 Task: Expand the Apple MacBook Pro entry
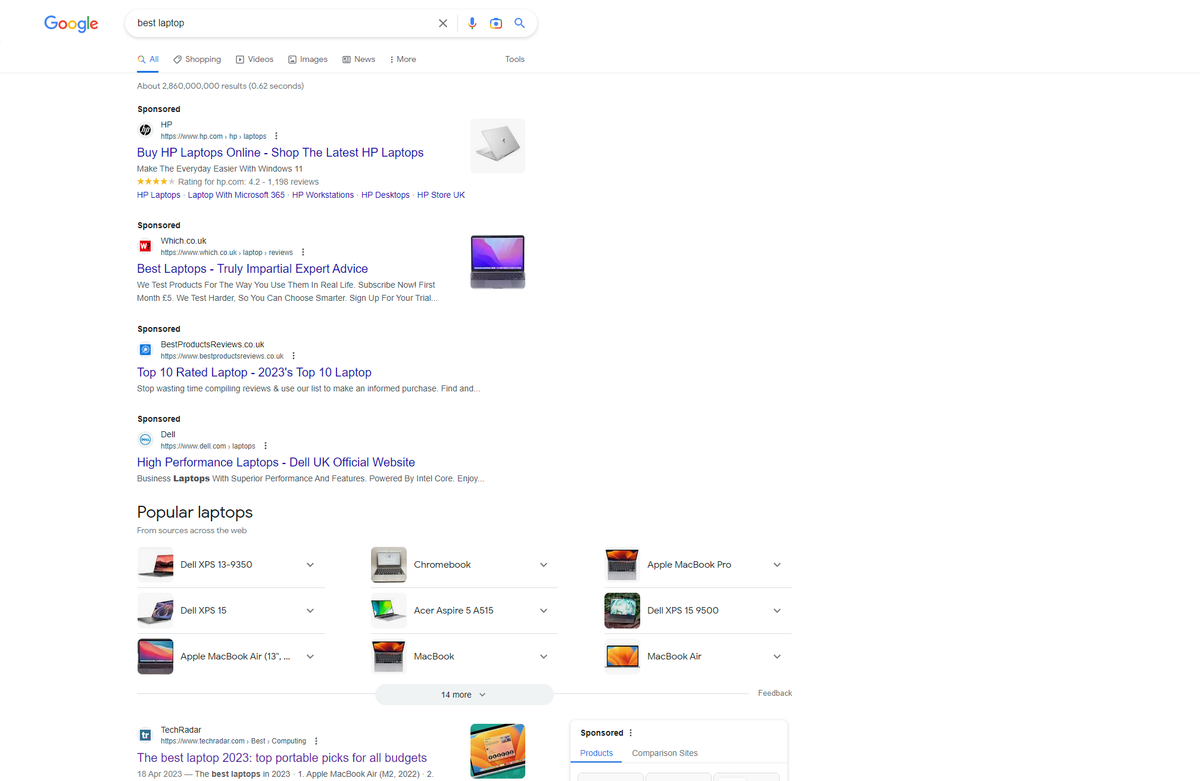pos(777,564)
